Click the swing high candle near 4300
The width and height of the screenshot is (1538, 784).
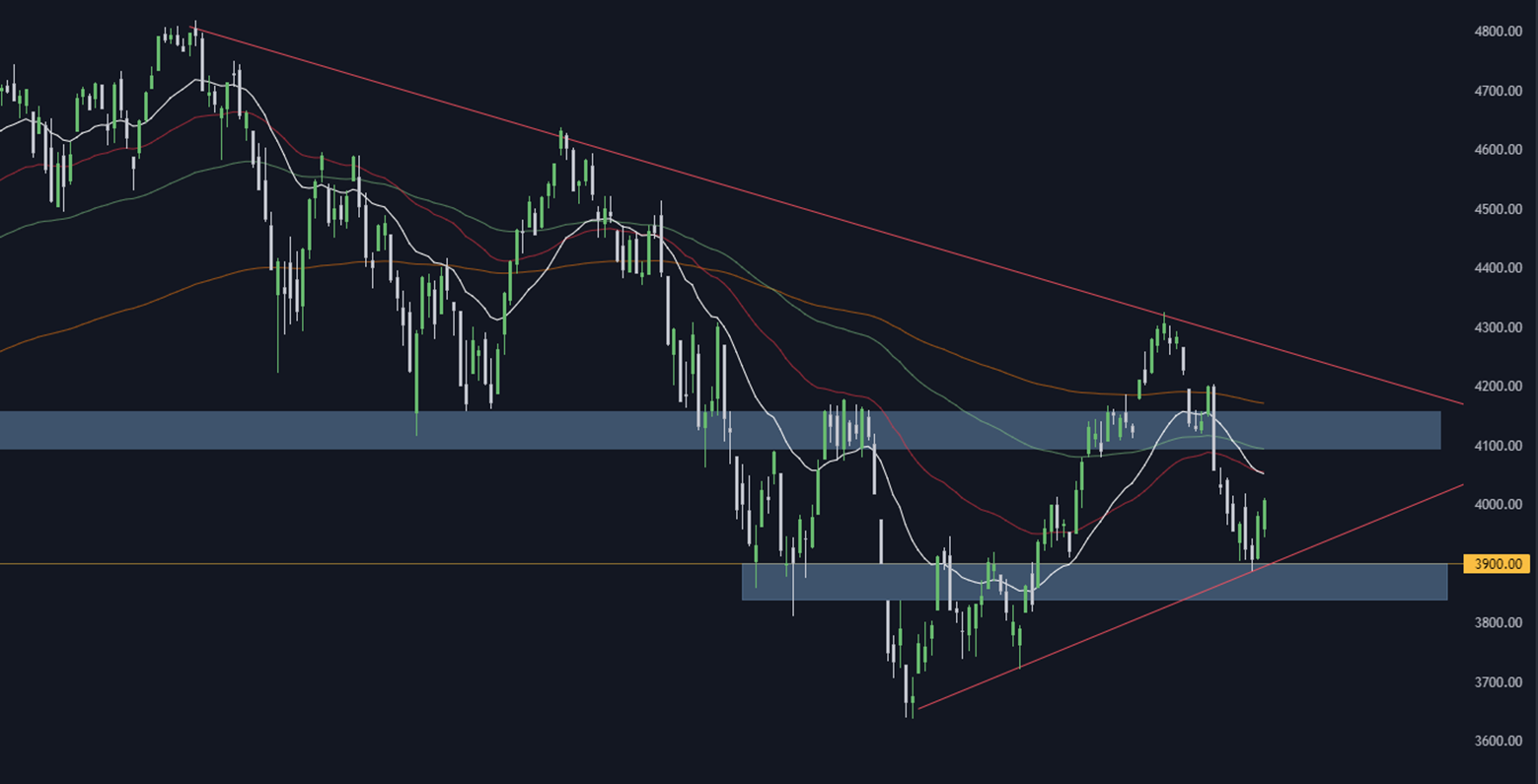(x=1164, y=330)
